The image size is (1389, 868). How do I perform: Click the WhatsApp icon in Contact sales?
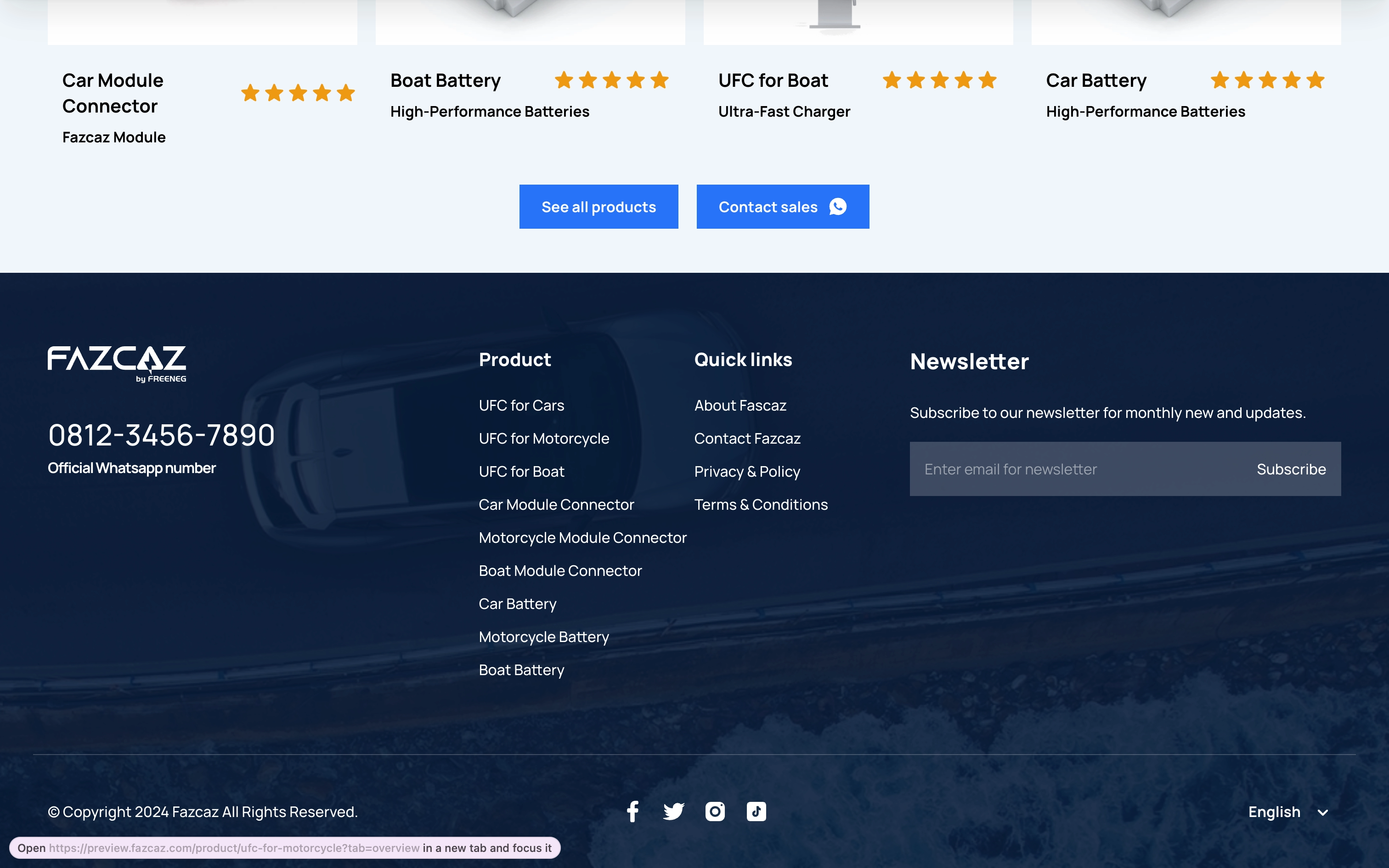point(838,207)
